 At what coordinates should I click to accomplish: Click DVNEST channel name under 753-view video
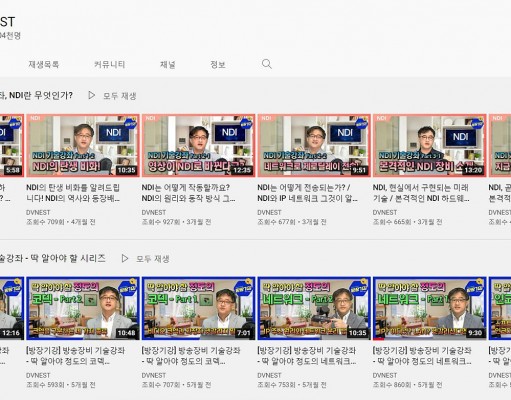coord(269,375)
